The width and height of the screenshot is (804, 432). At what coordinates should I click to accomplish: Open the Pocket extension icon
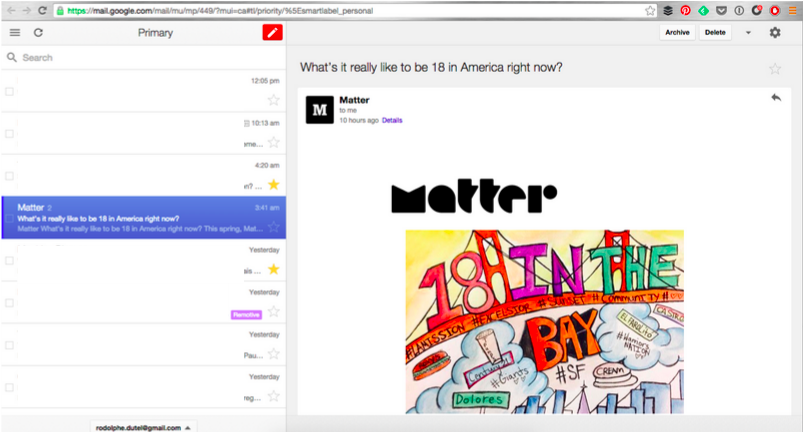721,10
